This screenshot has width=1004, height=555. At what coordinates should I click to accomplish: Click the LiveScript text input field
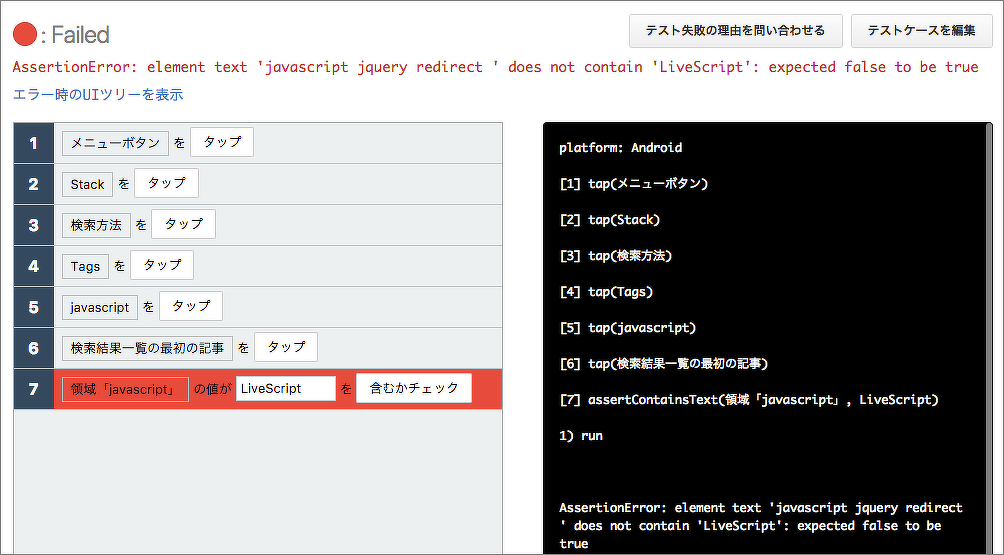tap(285, 389)
